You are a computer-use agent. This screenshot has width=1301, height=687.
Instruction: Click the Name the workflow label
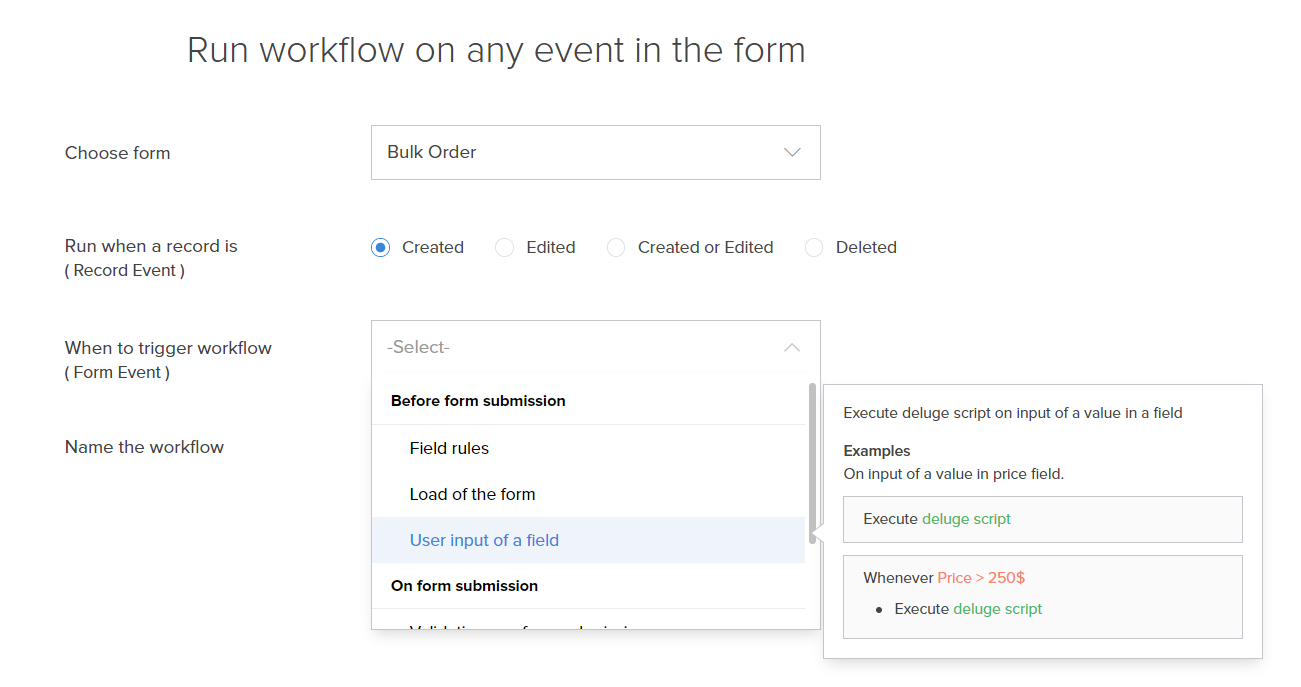pyautogui.click(x=144, y=447)
